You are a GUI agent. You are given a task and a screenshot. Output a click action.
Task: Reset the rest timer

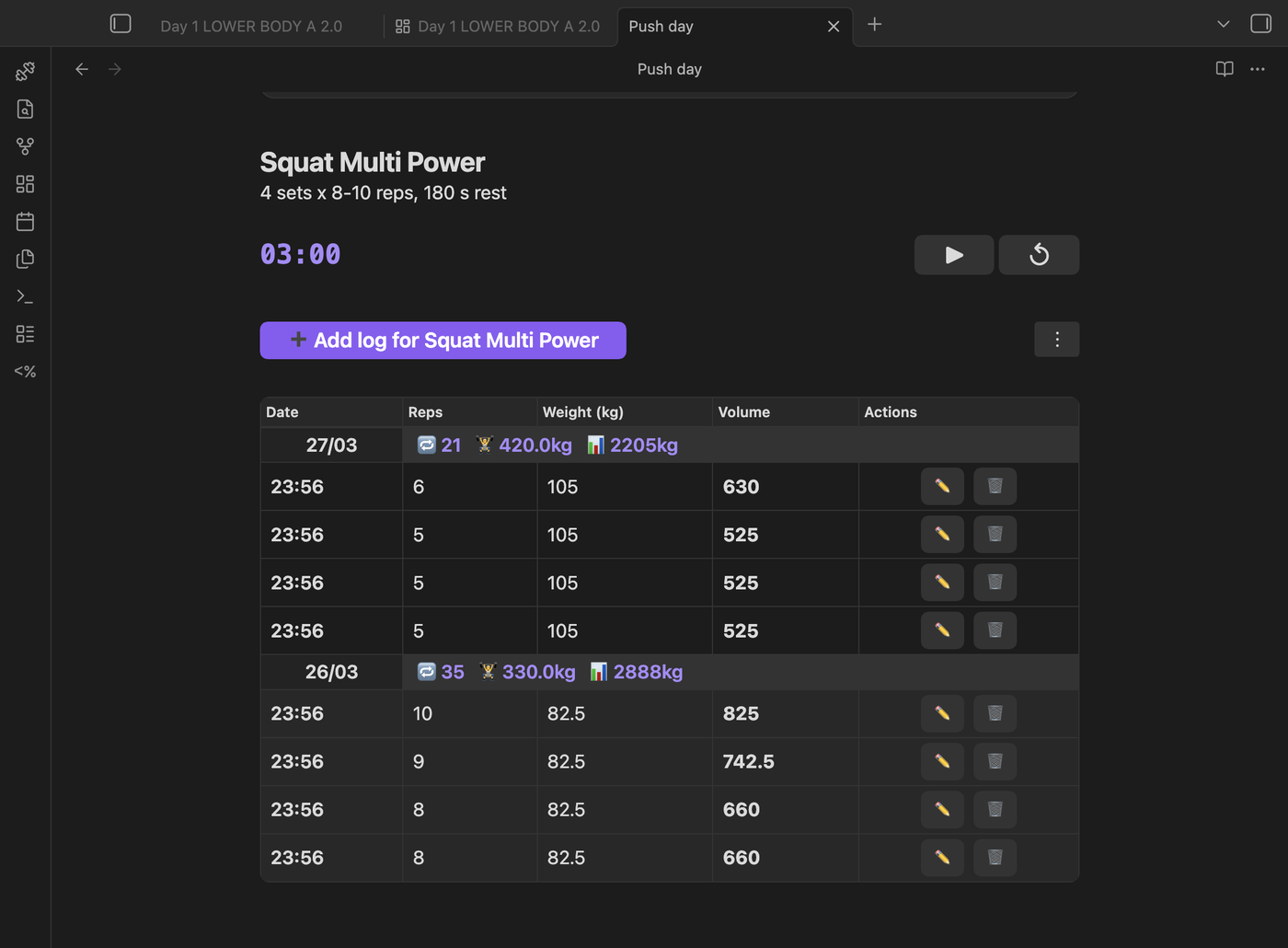tap(1040, 255)
